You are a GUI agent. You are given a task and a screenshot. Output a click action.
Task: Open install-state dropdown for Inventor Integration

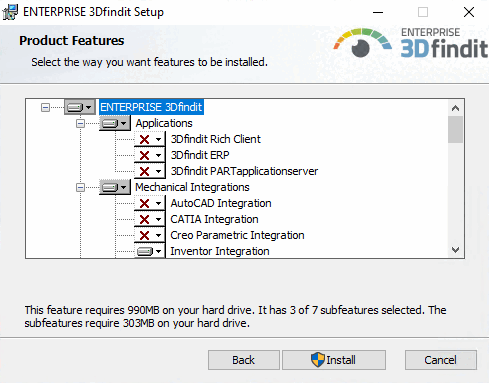[150, 251]
